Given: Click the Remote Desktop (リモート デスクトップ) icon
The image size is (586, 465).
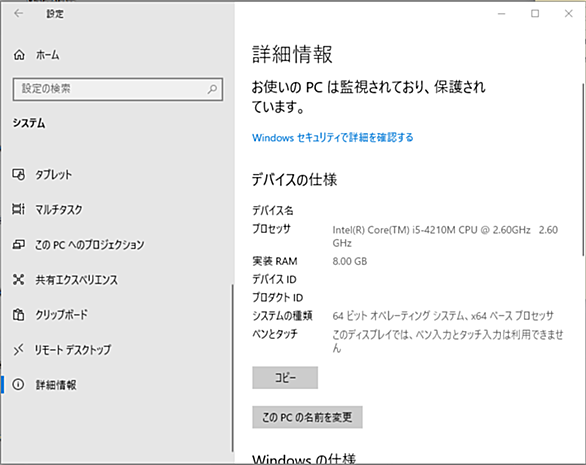Looking at the screenshot, I should (18, 350).
